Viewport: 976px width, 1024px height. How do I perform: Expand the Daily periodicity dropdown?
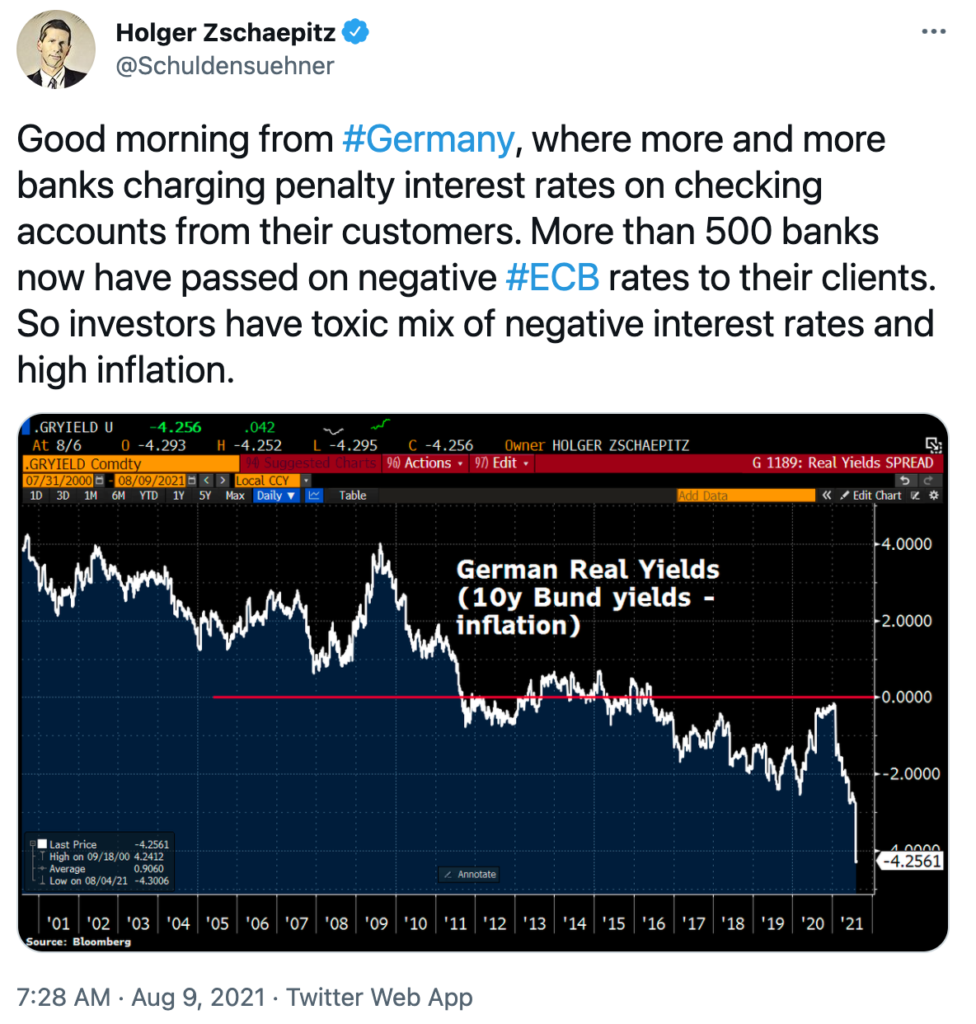[276, 496]
